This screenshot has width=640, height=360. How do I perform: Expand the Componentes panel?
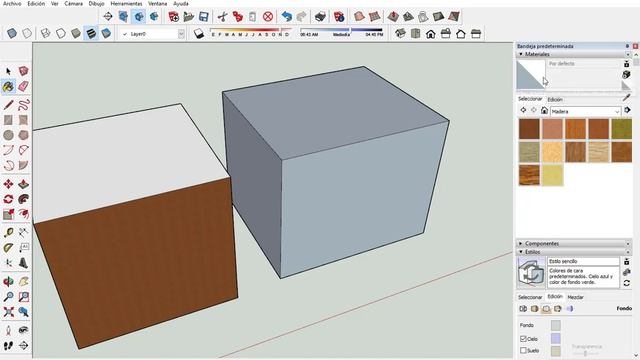point(521,243)
